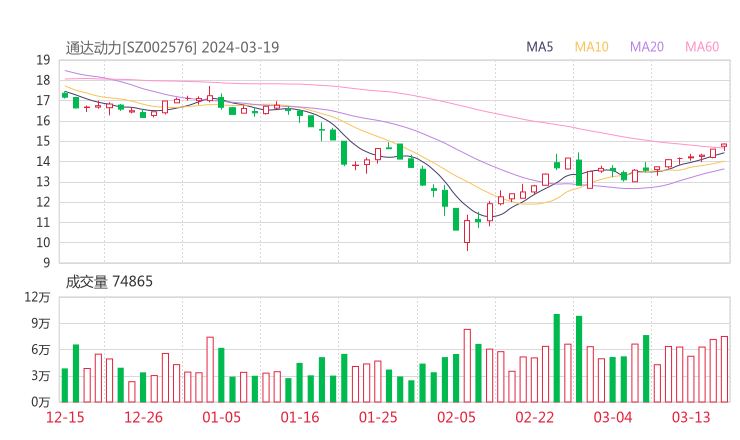Click the last red volume bar on the right
Screen dimensions: 740x440
(x=724, y=369)
